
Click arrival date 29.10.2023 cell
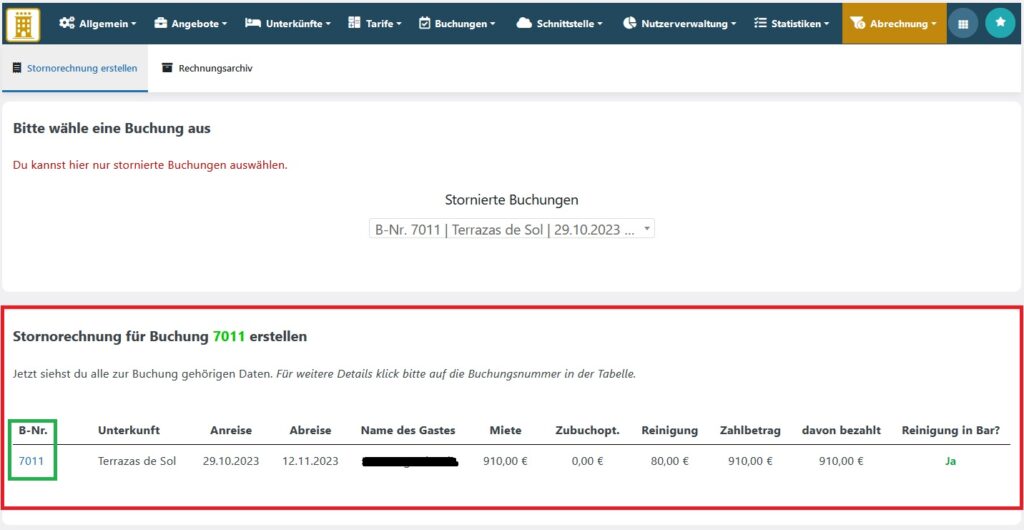coord(231,461)
